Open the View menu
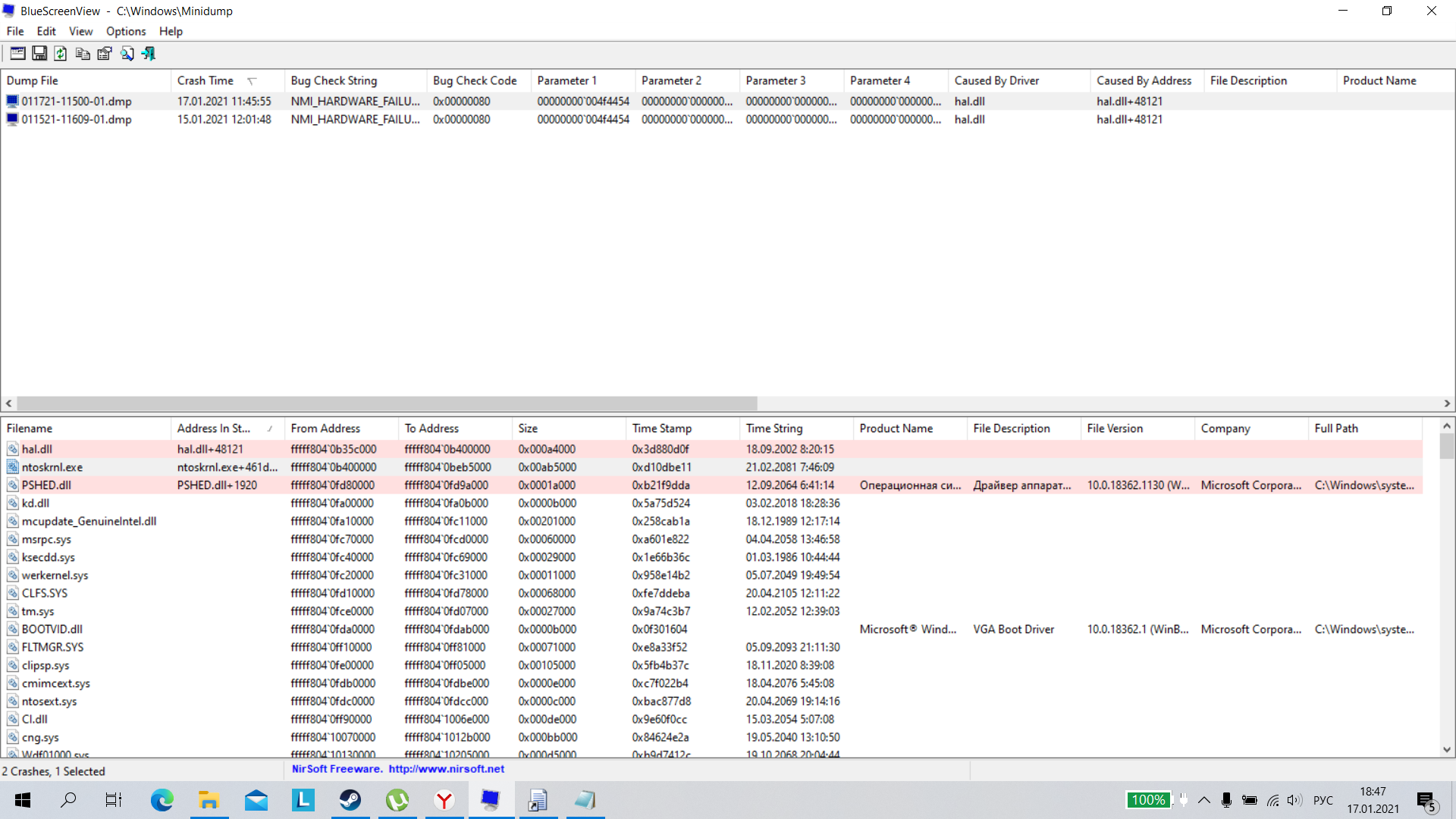The width and height of the screenshot is (1456, 819). click(x=80, y=31)
